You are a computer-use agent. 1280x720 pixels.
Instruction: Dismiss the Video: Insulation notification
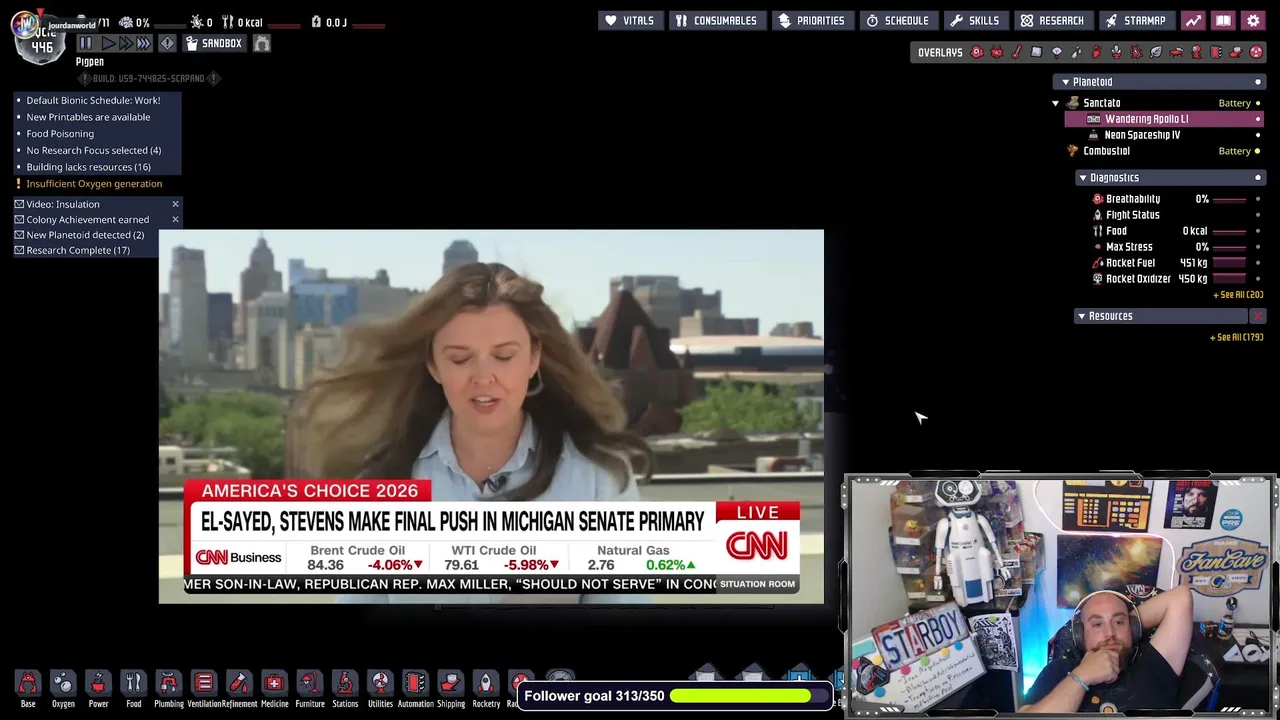[x=175, y=204]
